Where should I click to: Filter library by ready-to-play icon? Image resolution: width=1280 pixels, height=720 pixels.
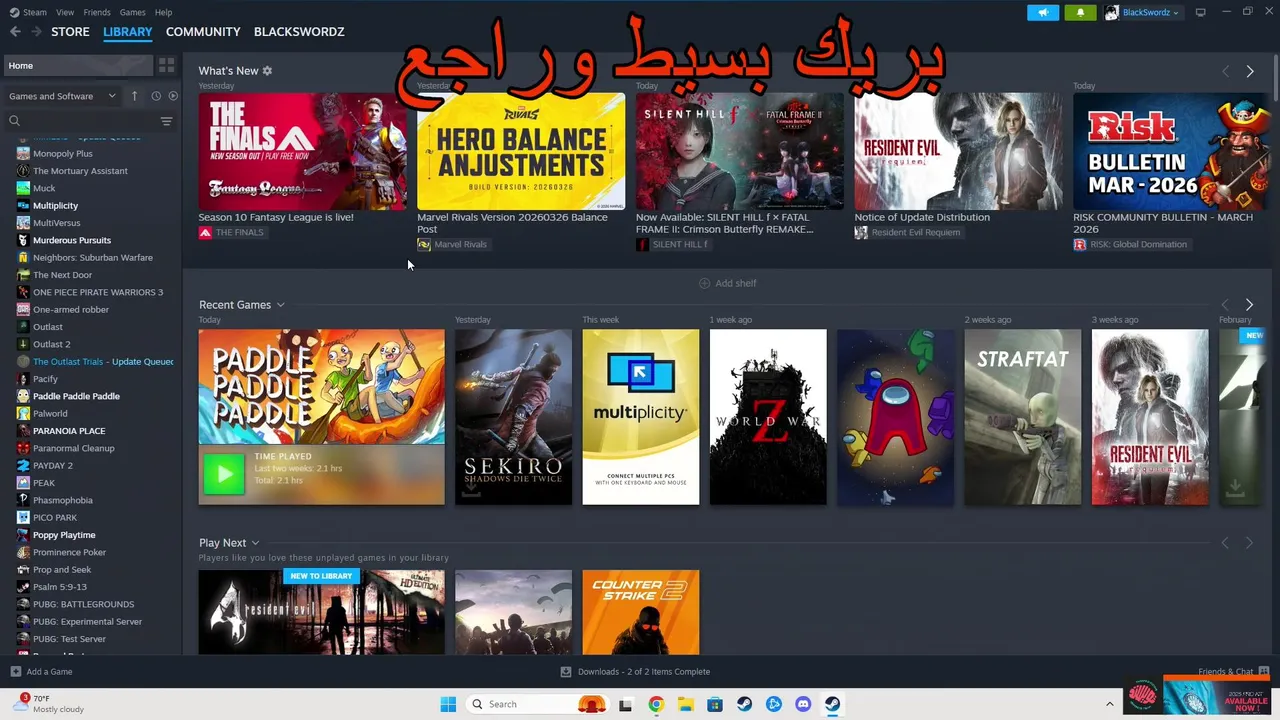173,96
